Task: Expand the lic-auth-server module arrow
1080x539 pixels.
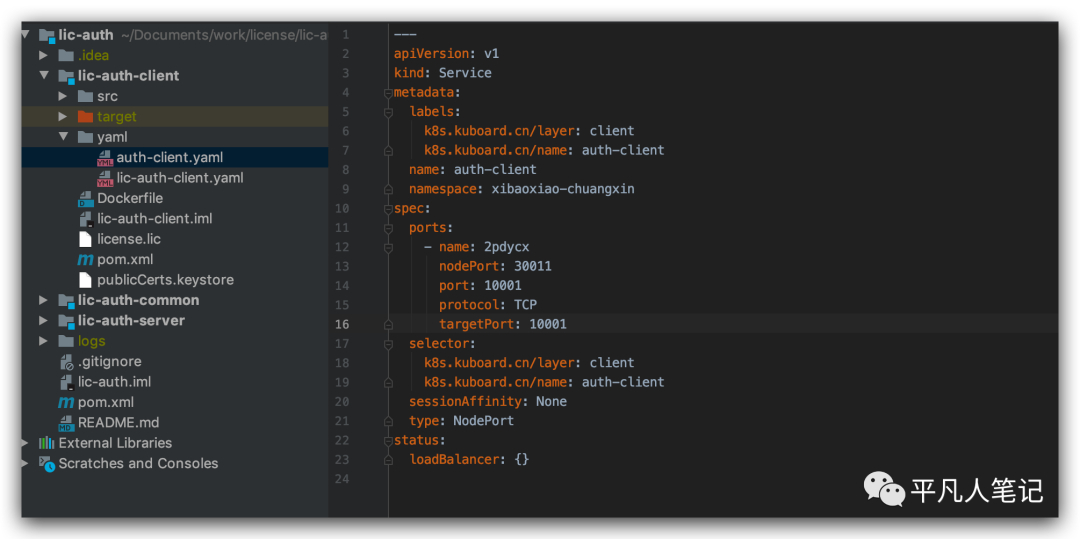Action: point(44,321)
